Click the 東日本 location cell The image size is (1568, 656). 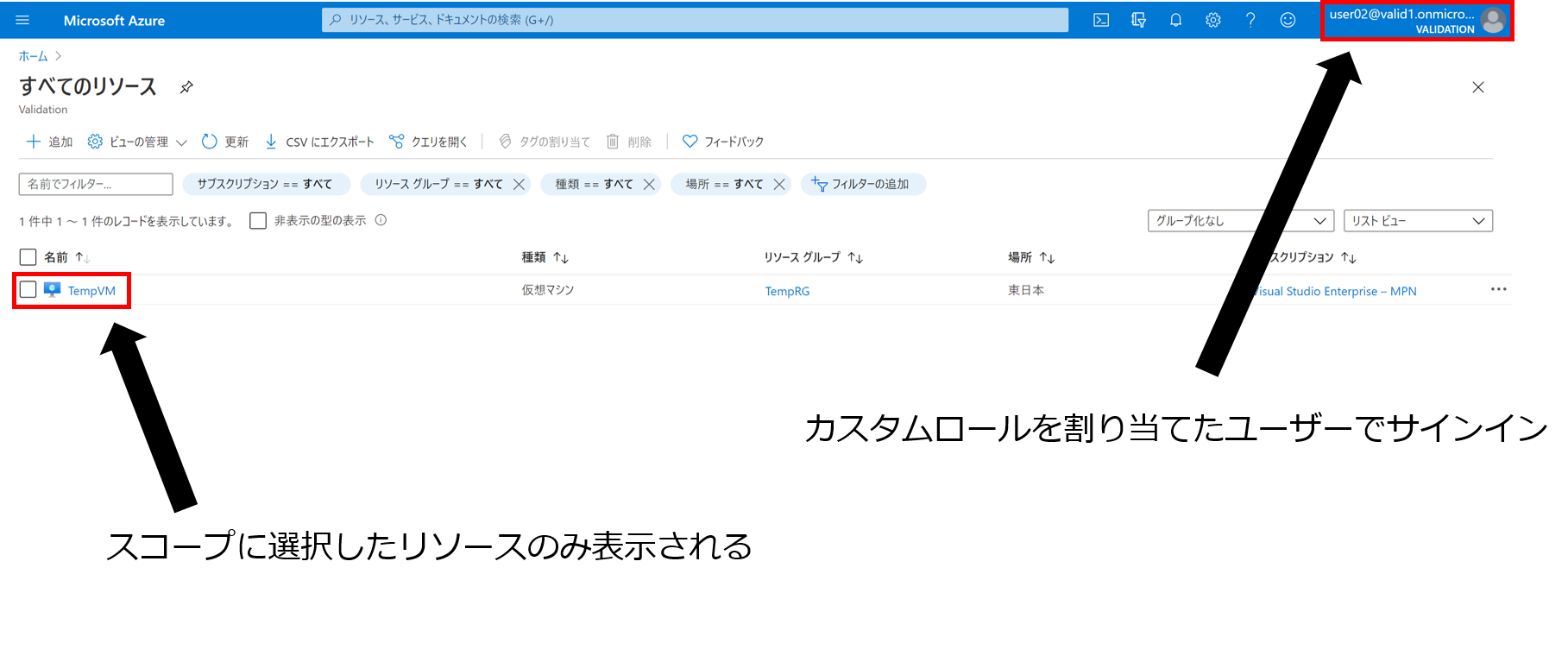point(1026,290)
